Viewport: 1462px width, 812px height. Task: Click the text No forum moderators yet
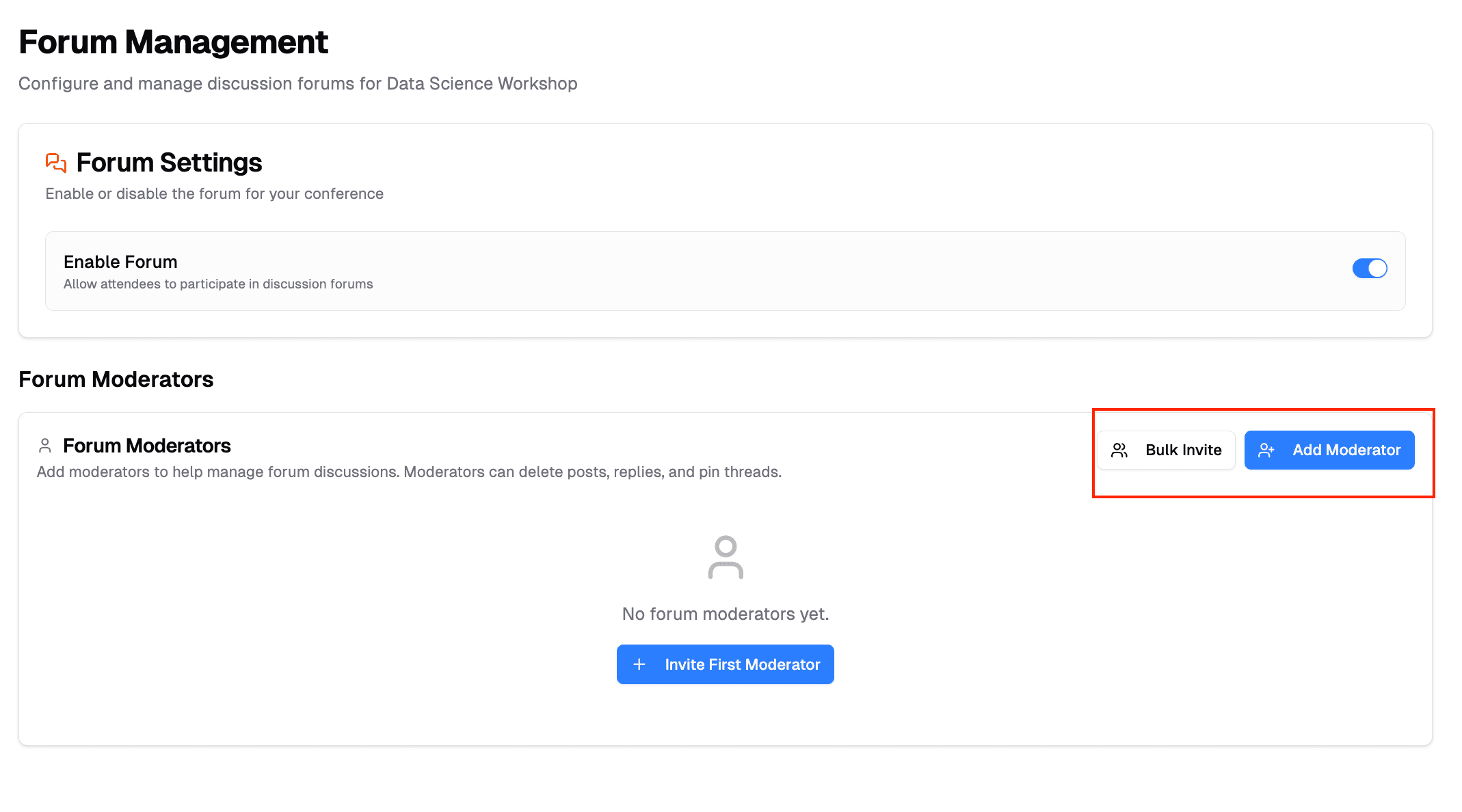(725, 613)
